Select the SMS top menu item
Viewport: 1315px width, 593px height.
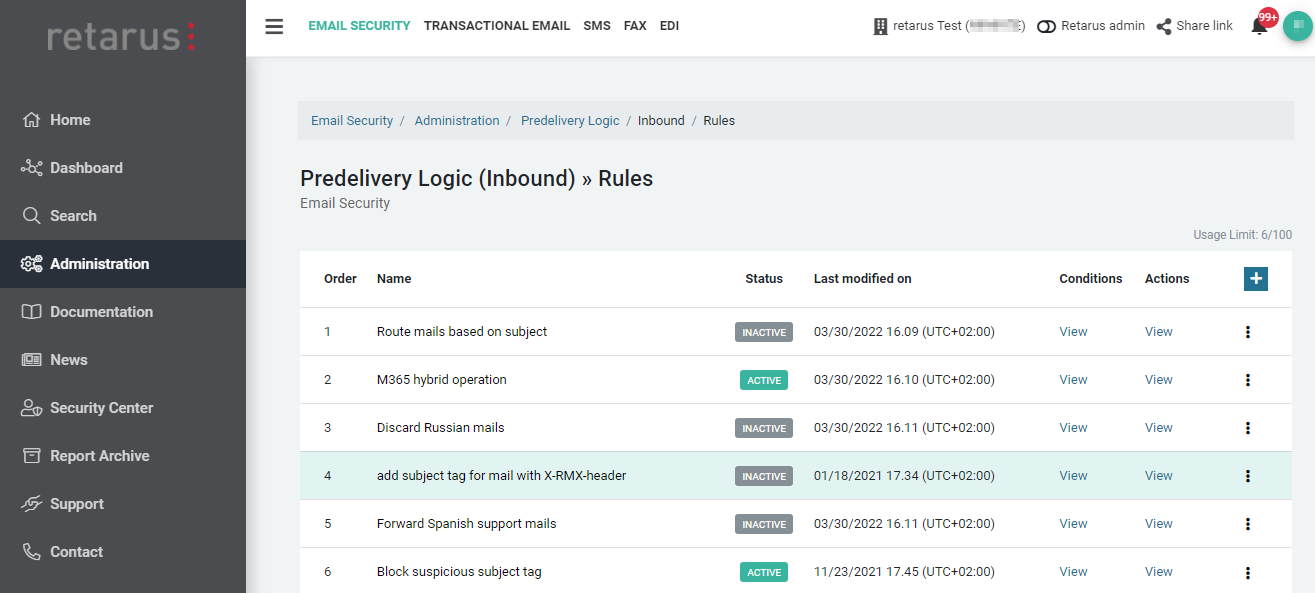click(597, 26)
